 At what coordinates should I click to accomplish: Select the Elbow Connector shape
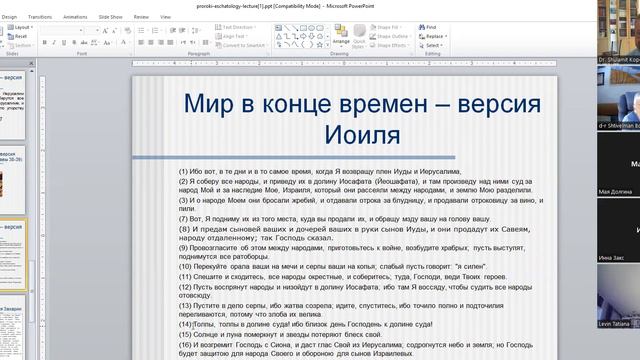tap(287, 36)
